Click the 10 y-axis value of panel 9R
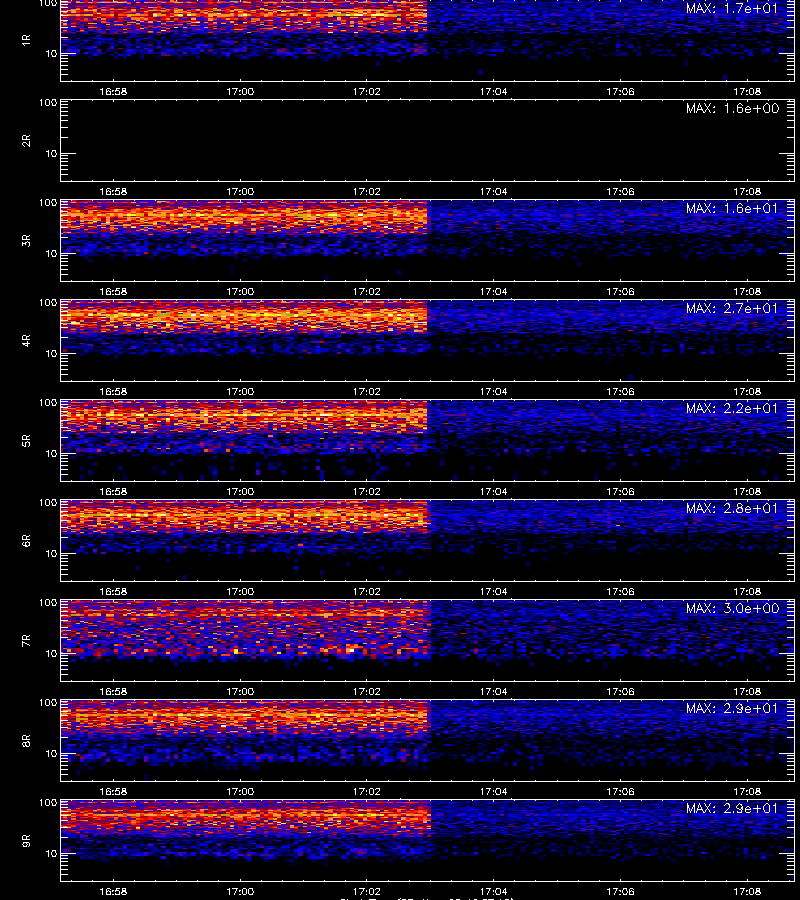This screenshot has width=800, height=900. [x=51, y=854]
